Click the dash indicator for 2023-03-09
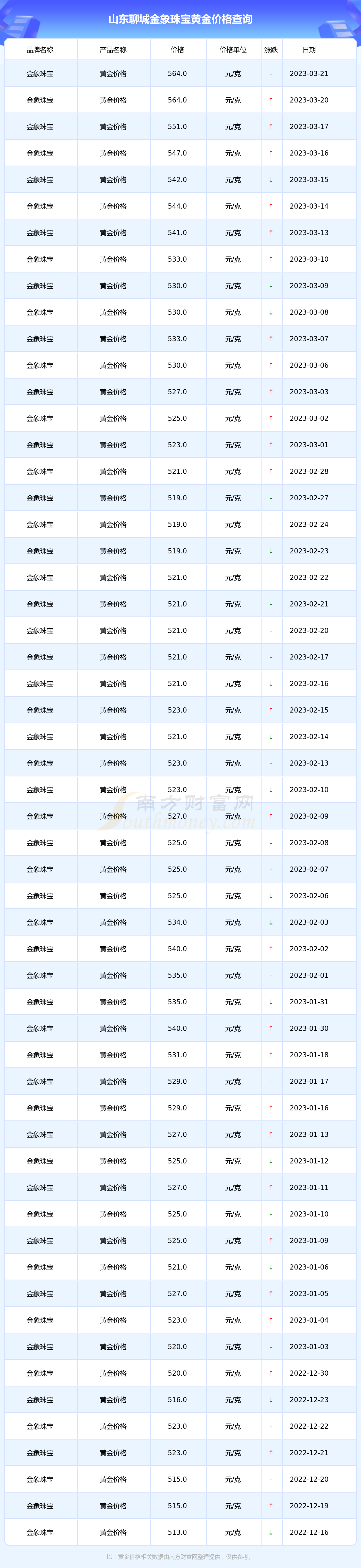This screenshot has width=361, height=1568. pyautogui.click(x=271, y=286)
